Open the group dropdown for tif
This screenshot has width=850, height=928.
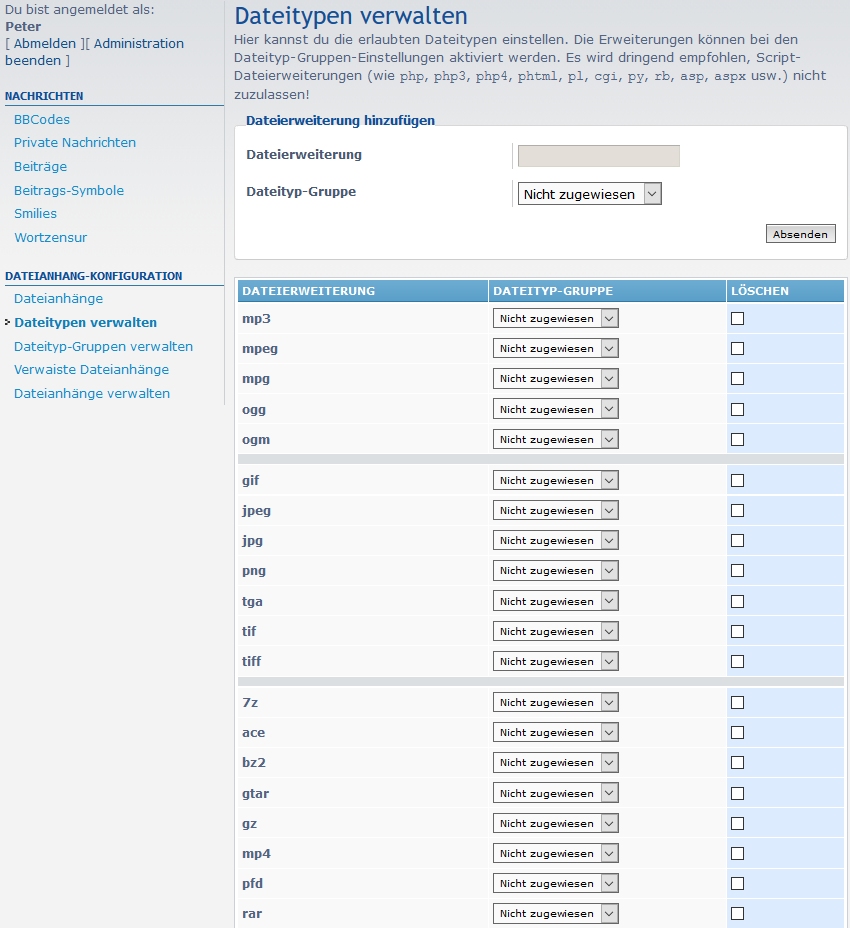tap(556, 631)
